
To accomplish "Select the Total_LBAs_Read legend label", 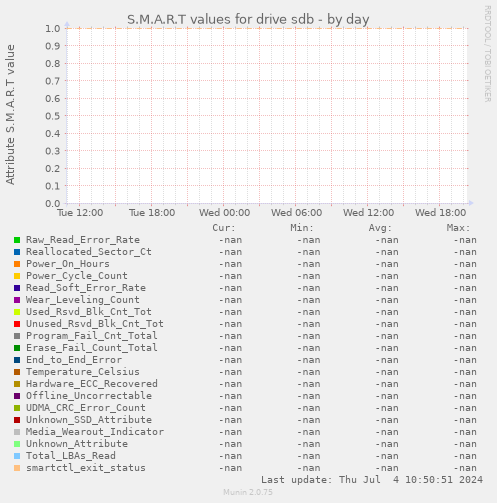I will tap(71, 456).
